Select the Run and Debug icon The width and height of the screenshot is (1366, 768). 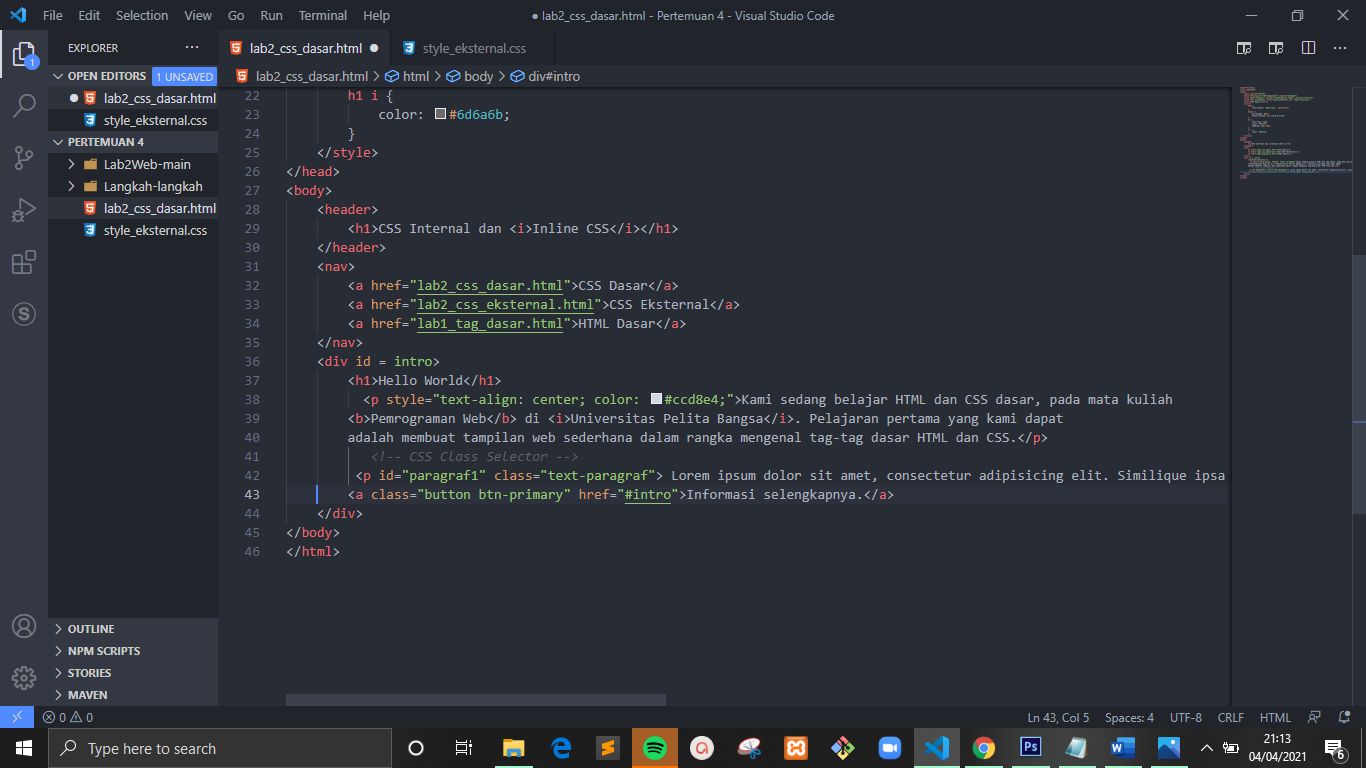[x=24, y=209]
